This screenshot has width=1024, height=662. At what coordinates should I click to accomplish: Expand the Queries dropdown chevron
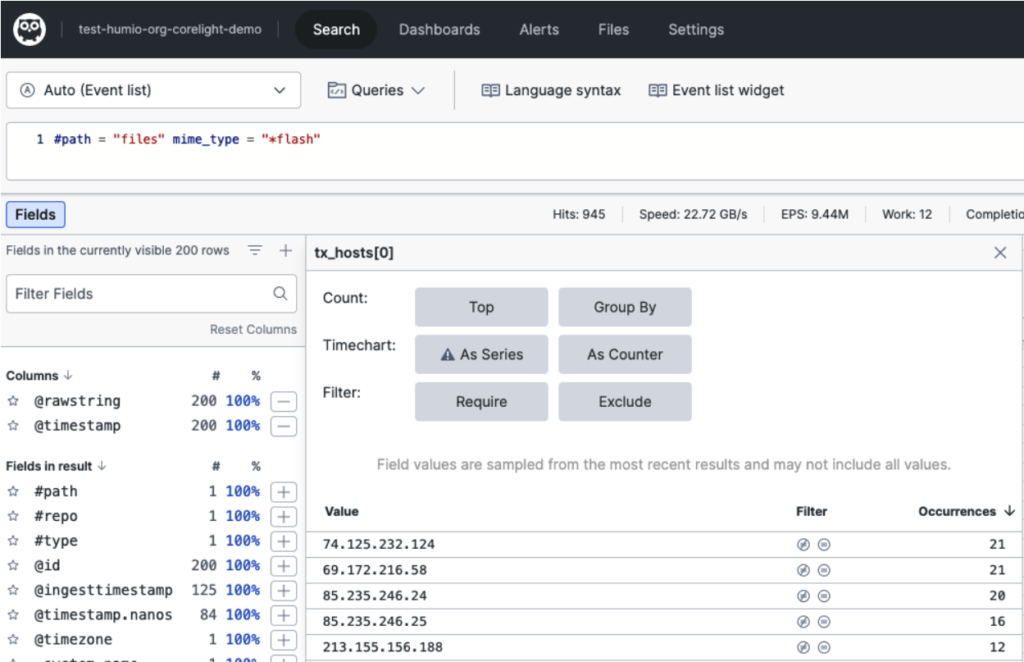[x=419, y=91]
